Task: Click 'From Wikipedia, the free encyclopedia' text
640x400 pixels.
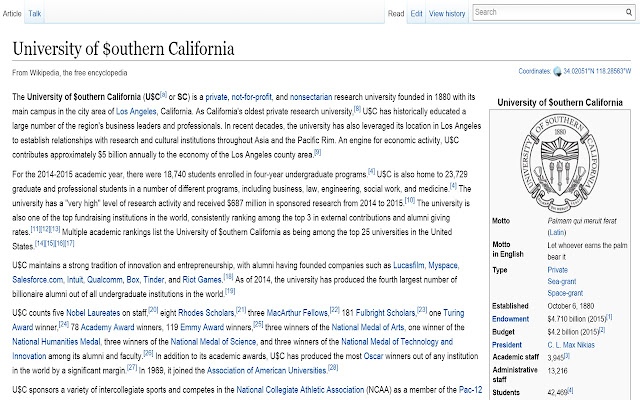Action: pyautogui.click(x=69, y=73)
